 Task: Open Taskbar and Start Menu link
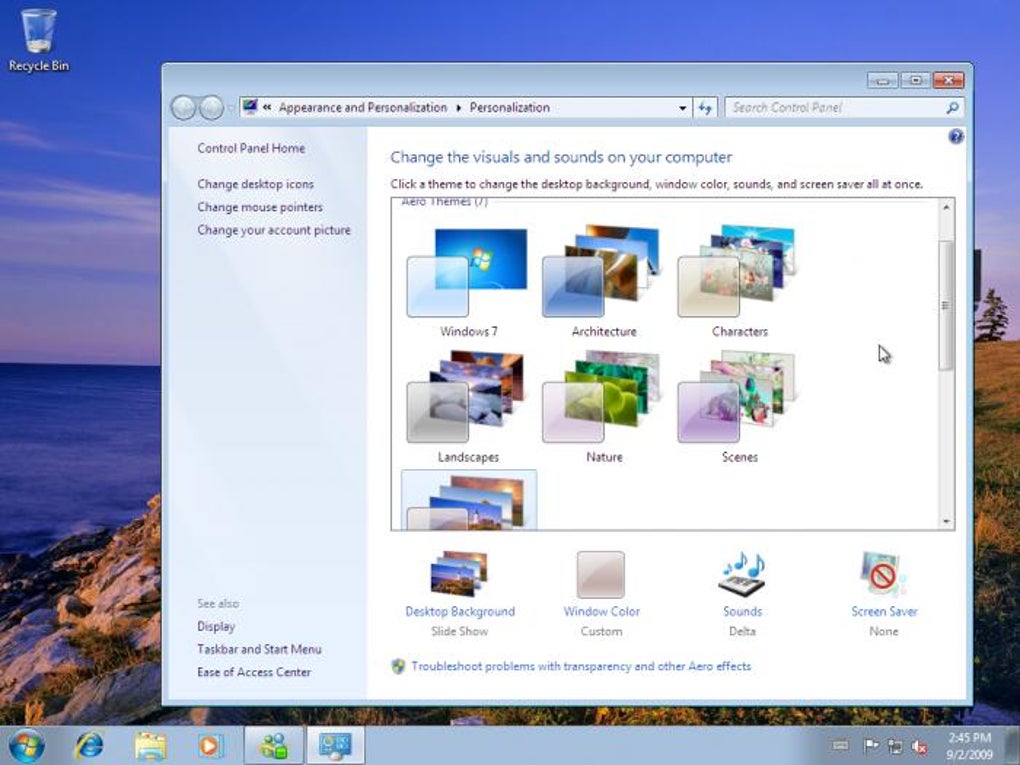click(260, 649)
